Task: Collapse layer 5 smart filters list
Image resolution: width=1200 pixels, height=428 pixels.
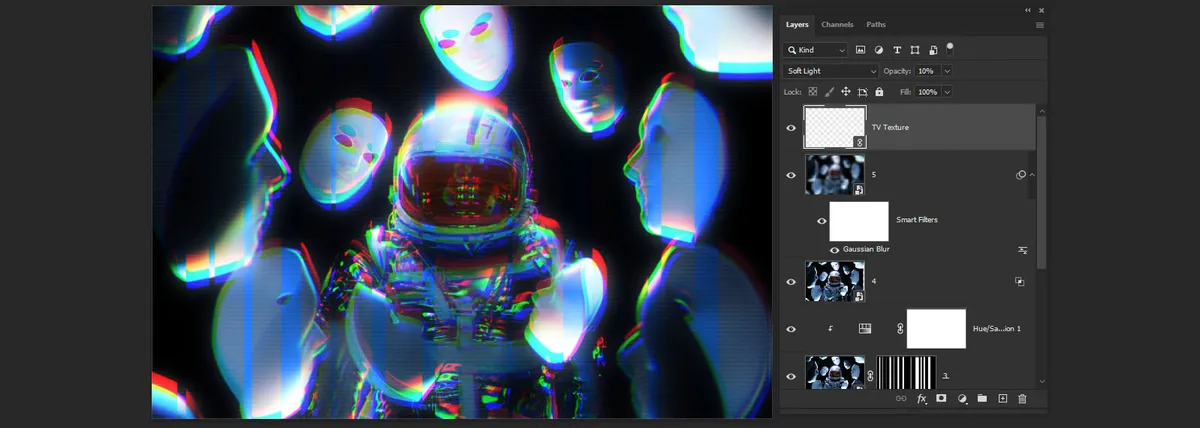Action: pyautogui.click(x=1032, y=175)
